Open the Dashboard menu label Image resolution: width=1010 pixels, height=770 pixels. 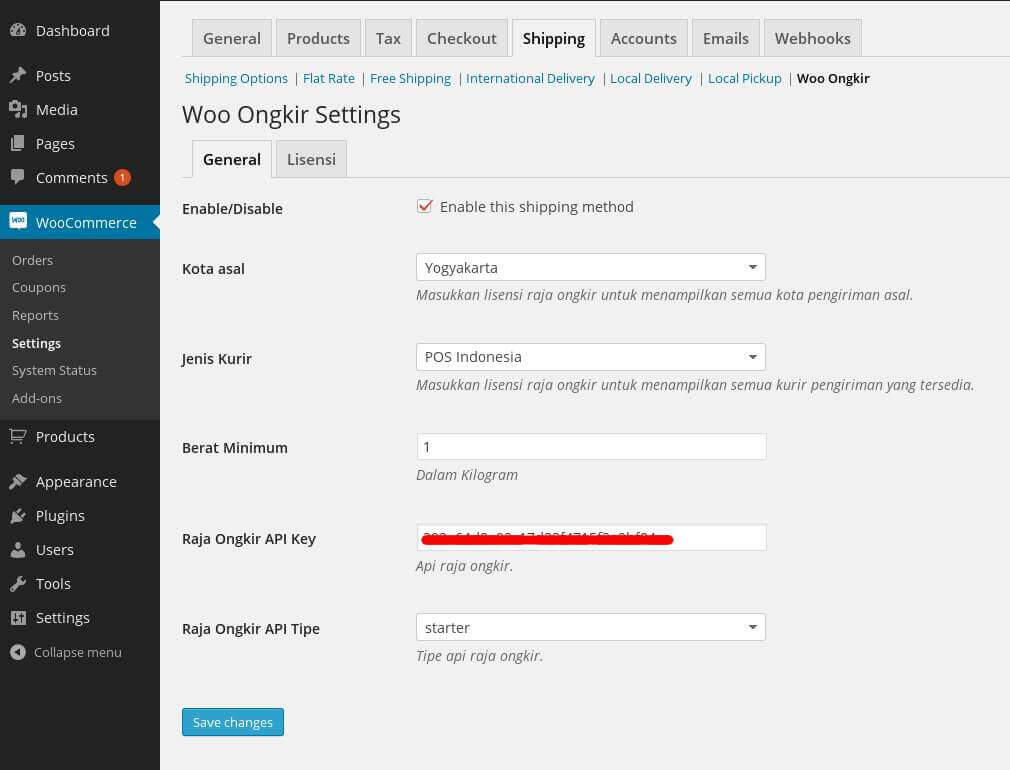click(x=73, y=30)
